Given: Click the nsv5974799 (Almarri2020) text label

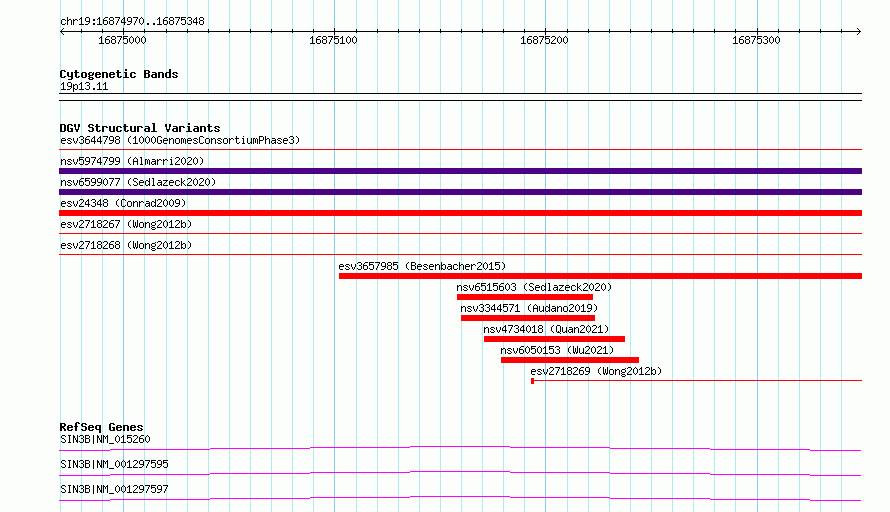Looking at the screenshot, I should click(x=132, y=161).
